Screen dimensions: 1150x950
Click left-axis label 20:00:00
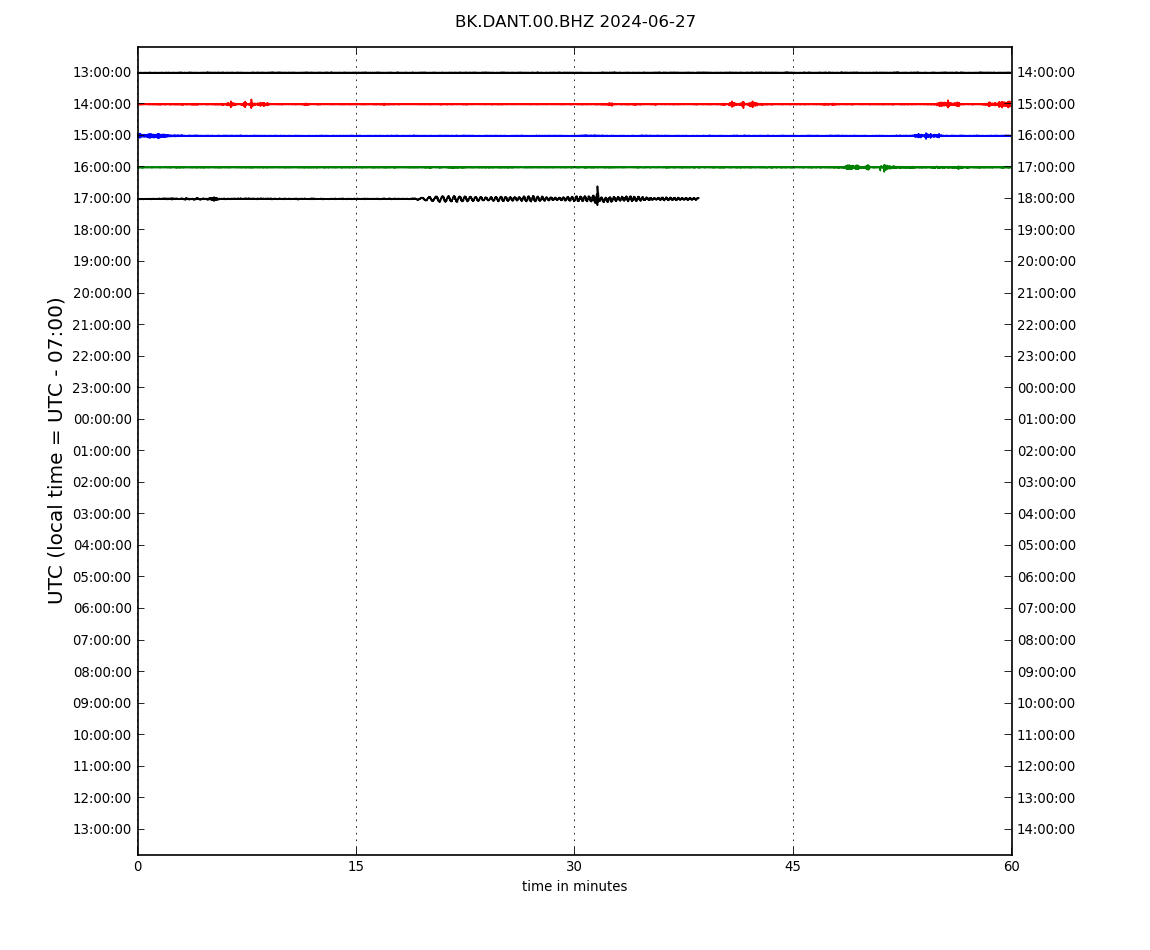(102, 293)
